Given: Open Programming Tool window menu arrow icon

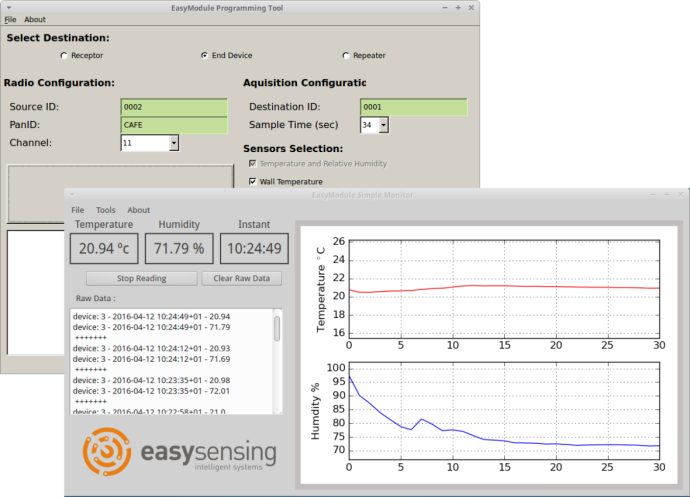Looking at the screenshot, I should 9,8.
